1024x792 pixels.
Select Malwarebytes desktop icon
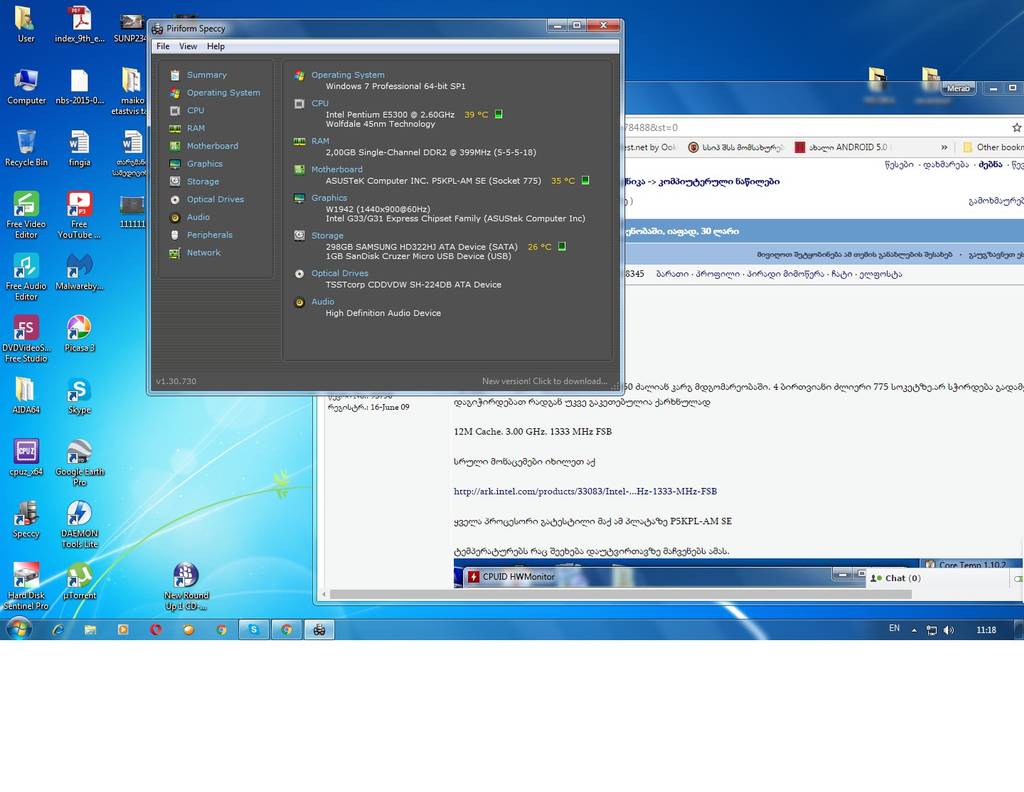[79, 272]
